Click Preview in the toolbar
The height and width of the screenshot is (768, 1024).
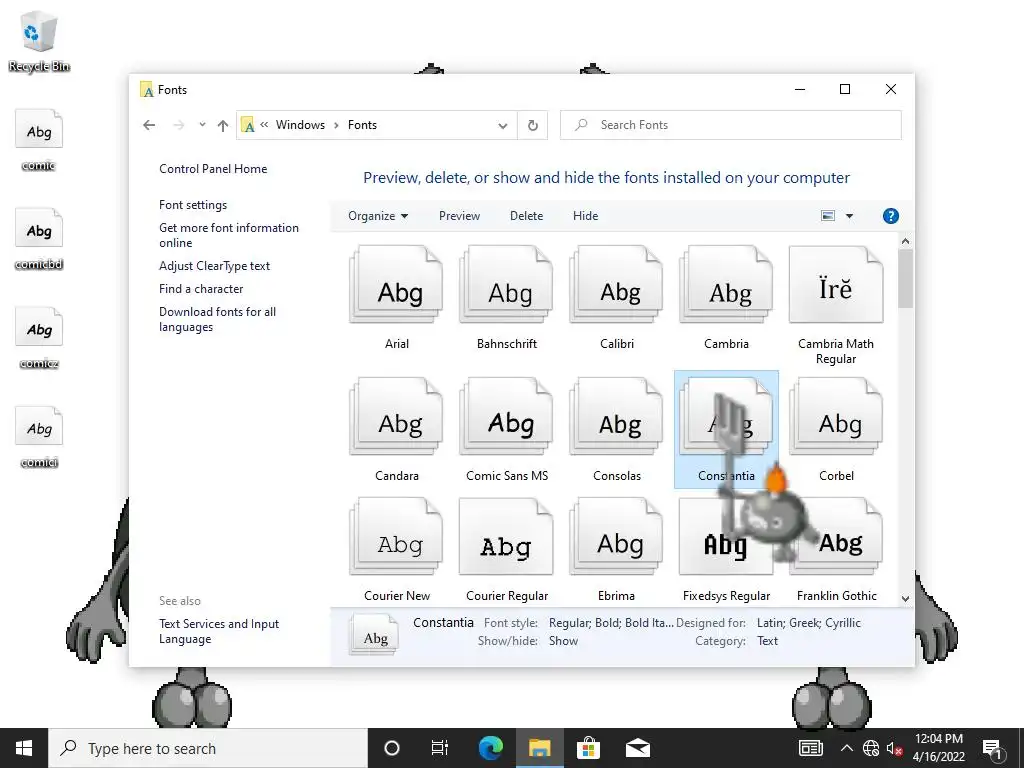click(x=459, y=216)
